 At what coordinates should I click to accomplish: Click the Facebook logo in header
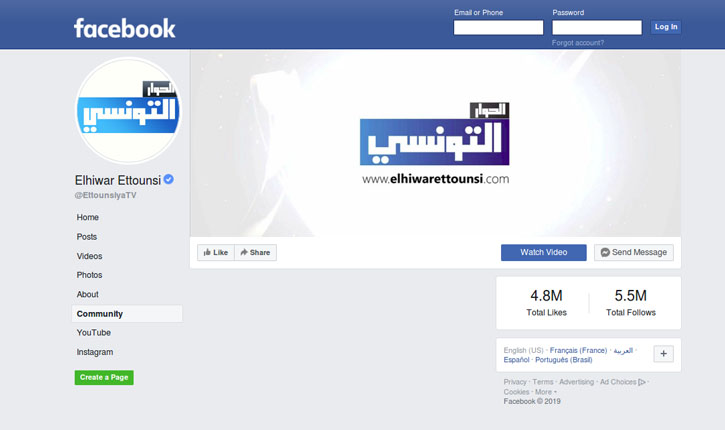tap(124, 28)
